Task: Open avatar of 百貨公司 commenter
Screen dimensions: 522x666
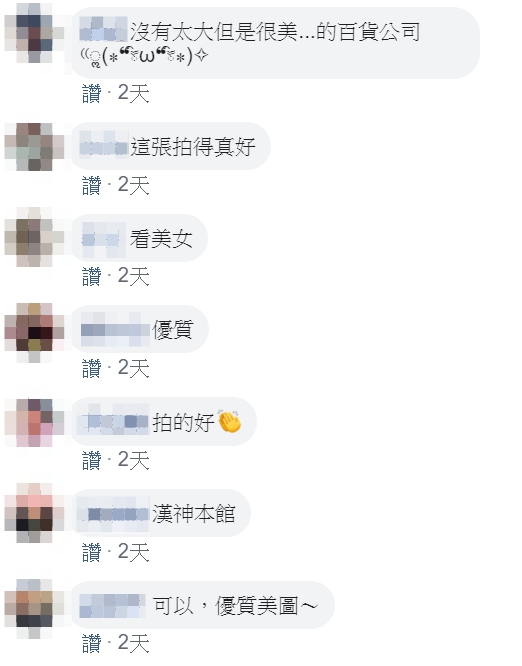Action: pyautogui.click(x=34, y=33)
